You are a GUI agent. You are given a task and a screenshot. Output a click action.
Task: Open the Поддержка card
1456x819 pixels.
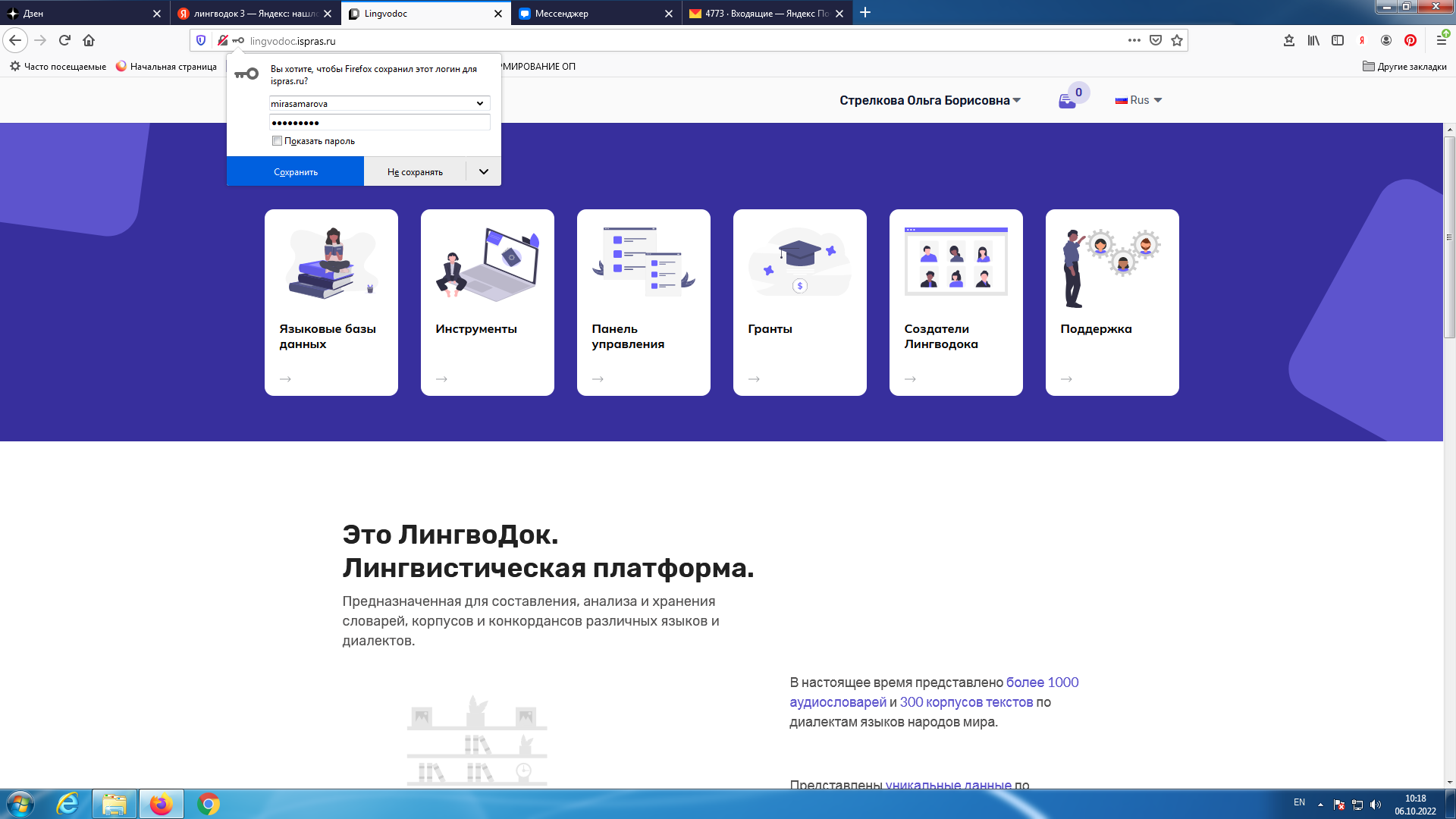tap(1112, 303)
